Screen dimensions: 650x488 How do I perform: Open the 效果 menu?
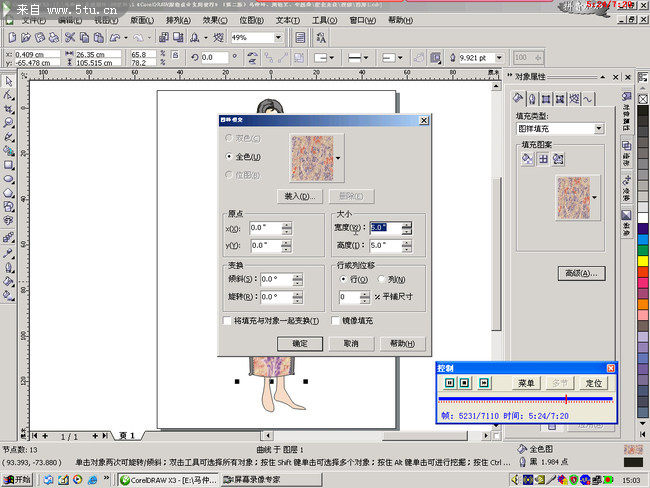pos(214,19)
